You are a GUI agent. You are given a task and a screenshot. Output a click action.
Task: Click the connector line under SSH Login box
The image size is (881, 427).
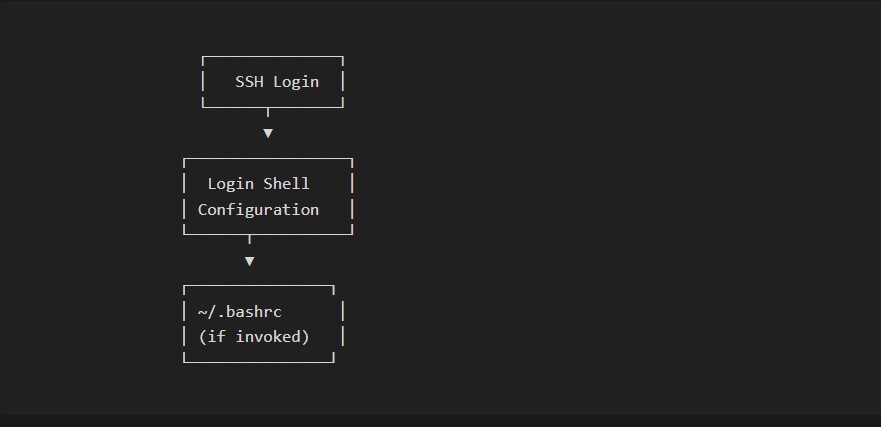[x=268, y=112]
